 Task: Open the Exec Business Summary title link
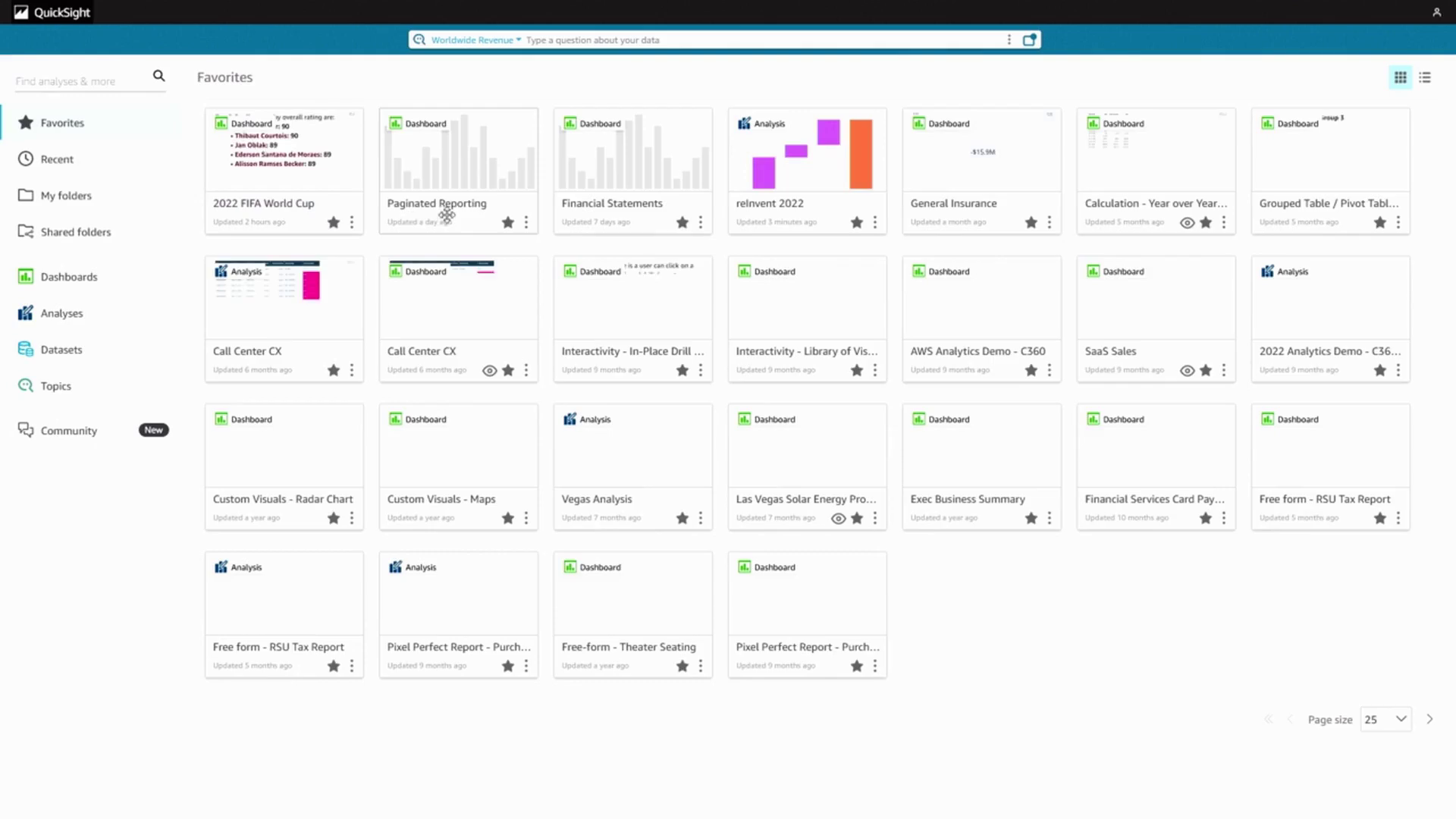[x=967, y=499]
